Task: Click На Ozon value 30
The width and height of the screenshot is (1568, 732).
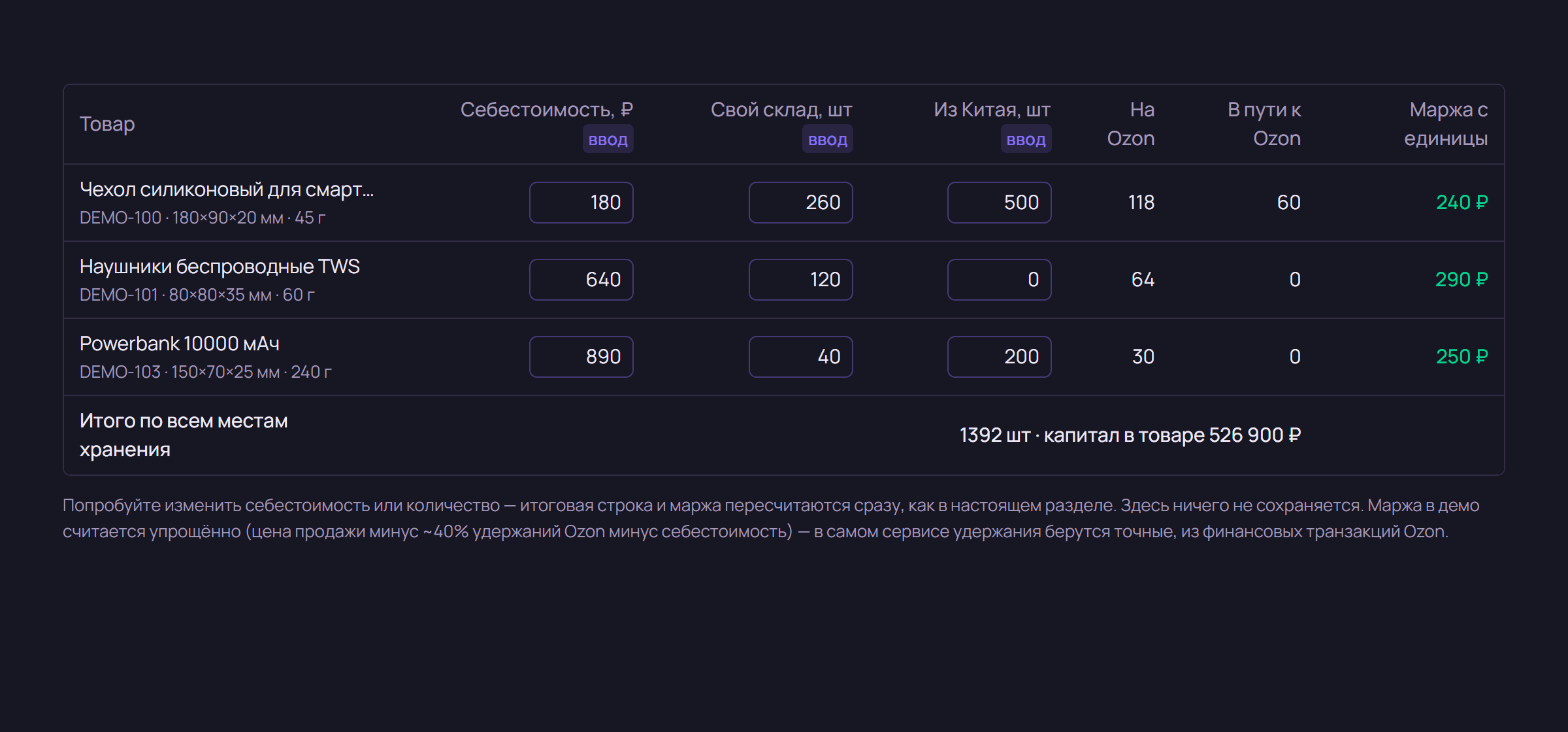Action: (x=1143, y=357)
